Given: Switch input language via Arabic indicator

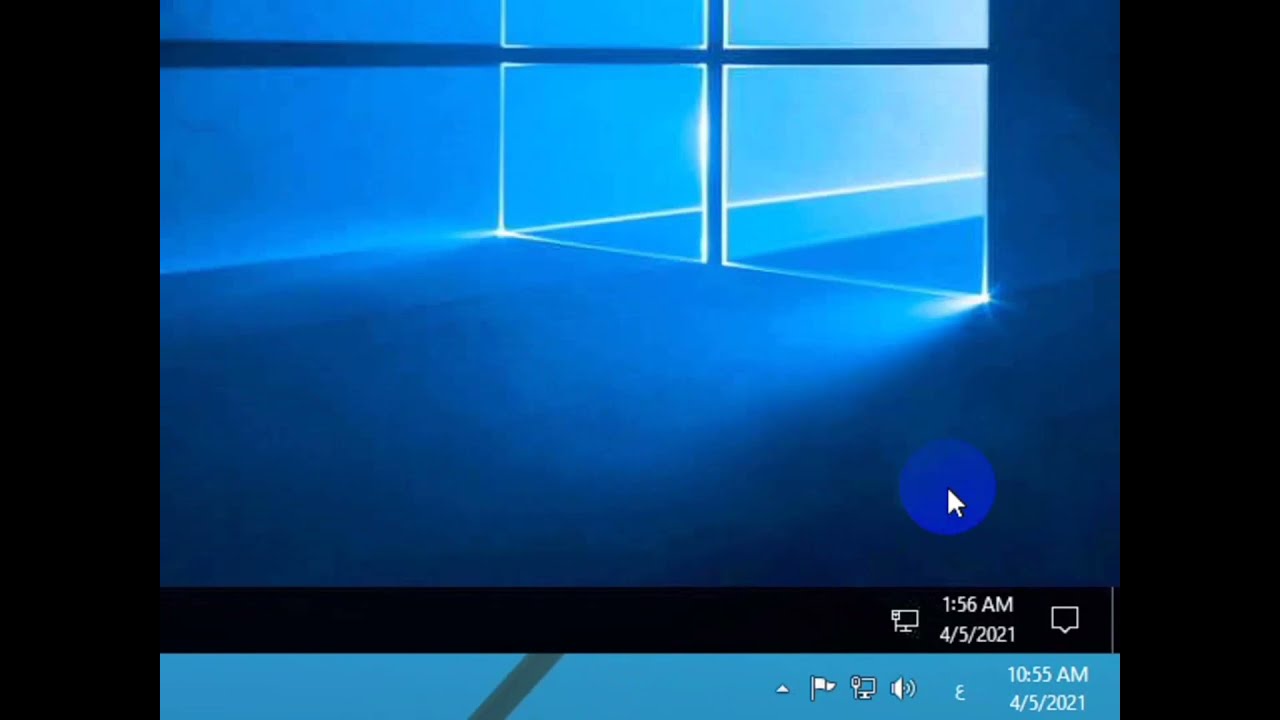Looking at the screenshot, I should point(960,691).
